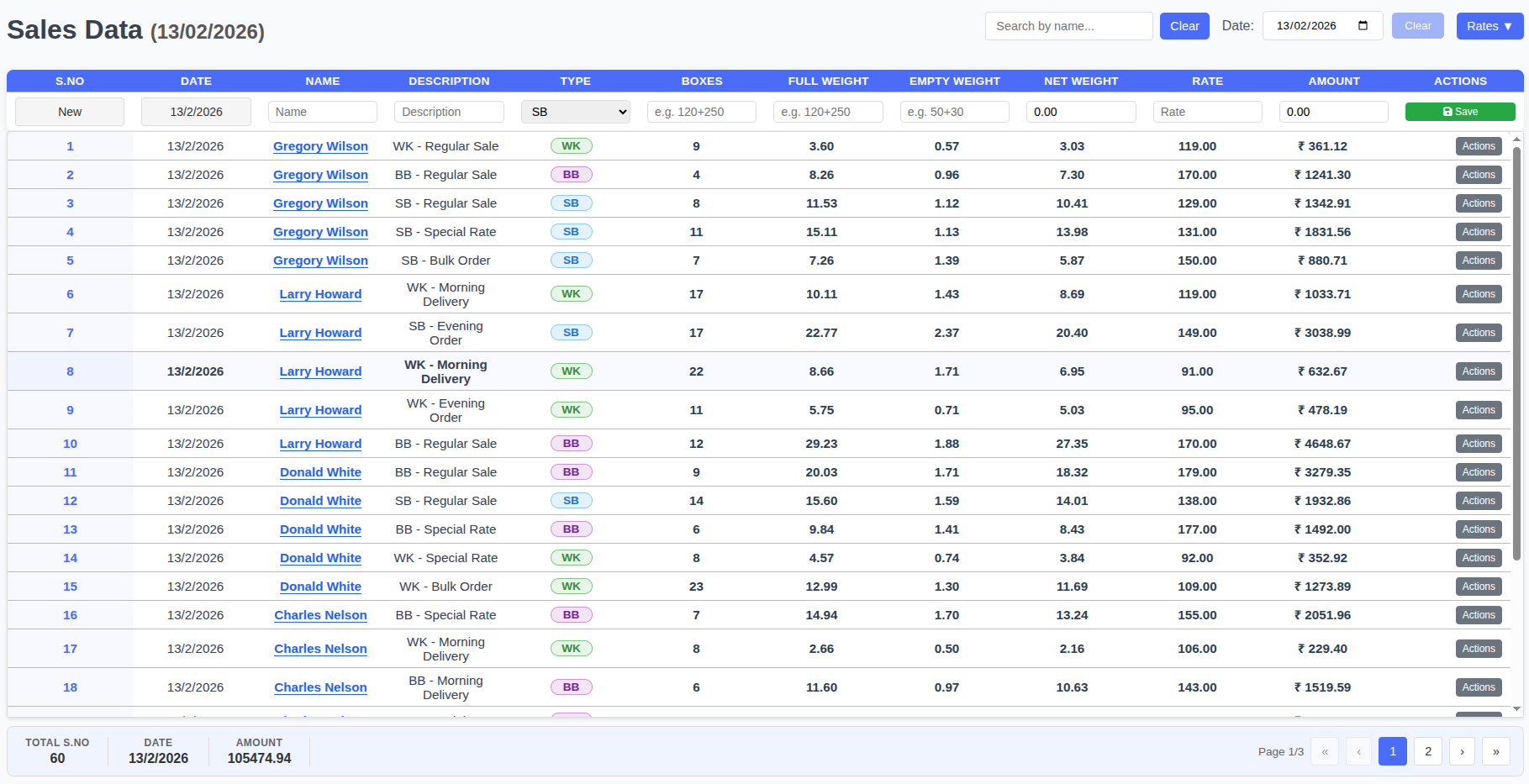
Task: Click the blue Clear button next to search
Action: [x=1184, y=26]
